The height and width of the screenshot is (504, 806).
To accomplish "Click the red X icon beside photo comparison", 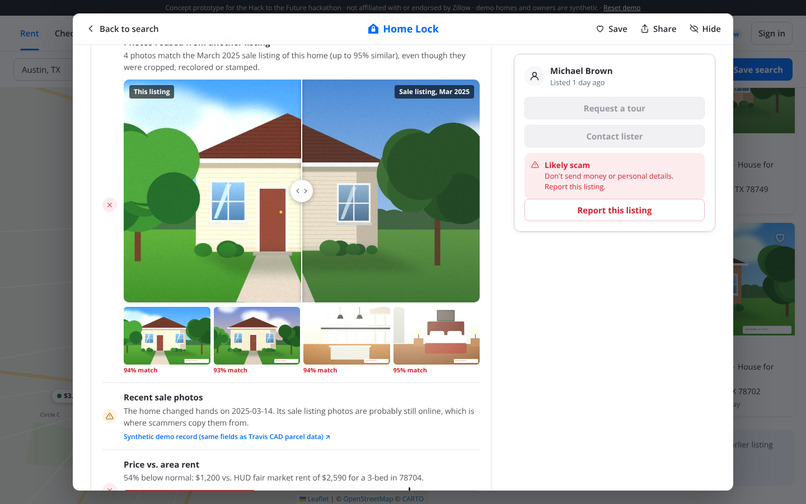I will 109,205.
